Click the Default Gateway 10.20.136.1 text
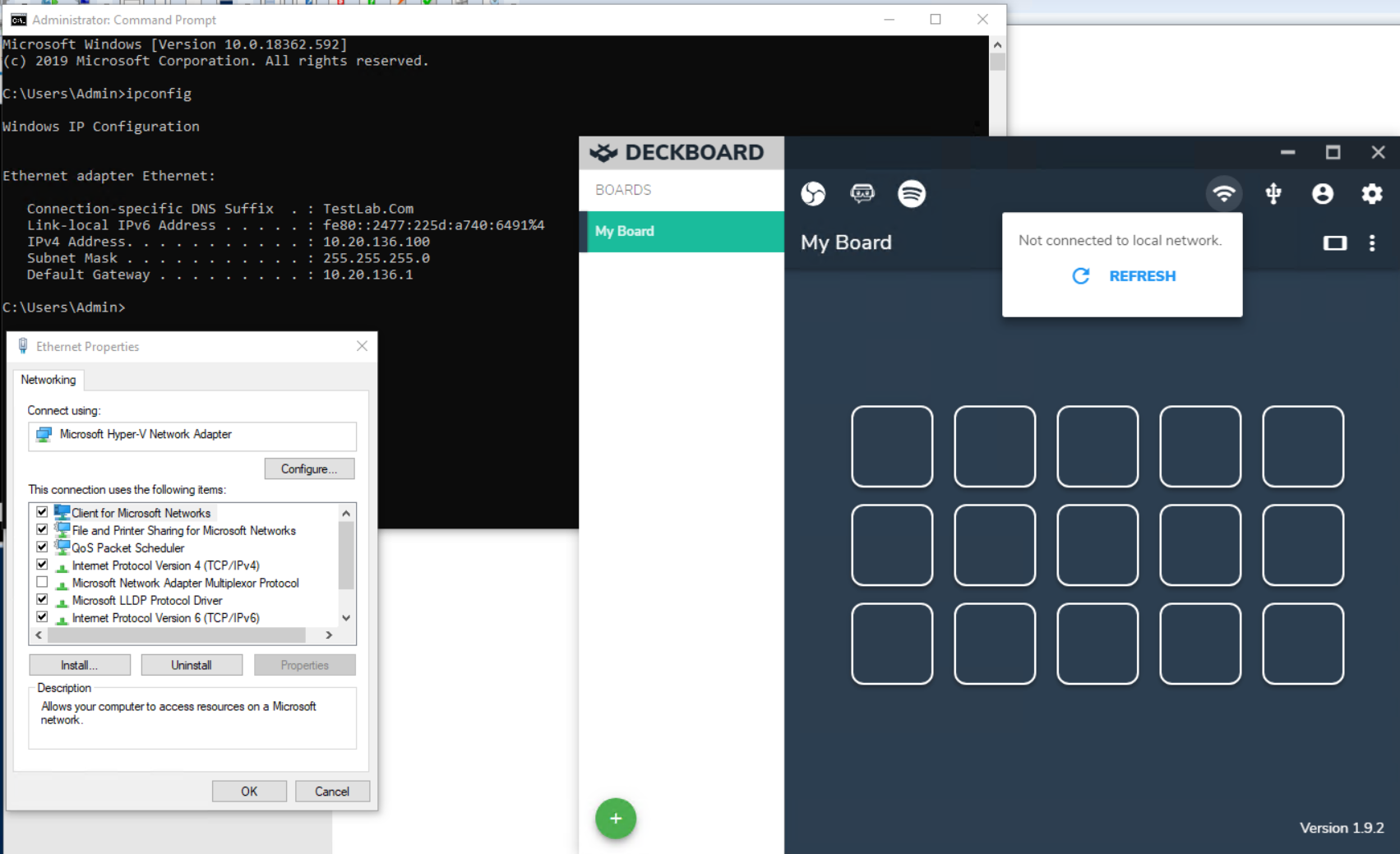Image resolution: width=1400 pixels, height=854 pixels. point(367,275)
